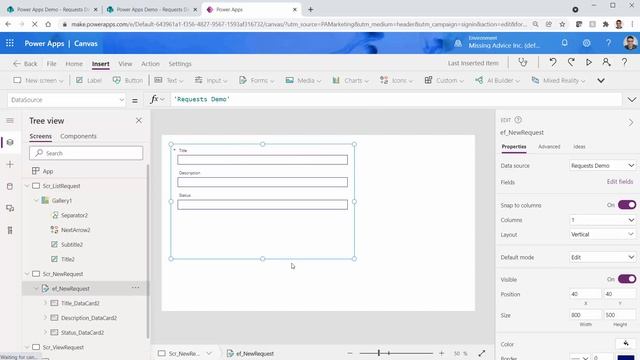Zoom out with the minus icon
The height and width of the screenshot is (360, 640).
pos(350,353)
